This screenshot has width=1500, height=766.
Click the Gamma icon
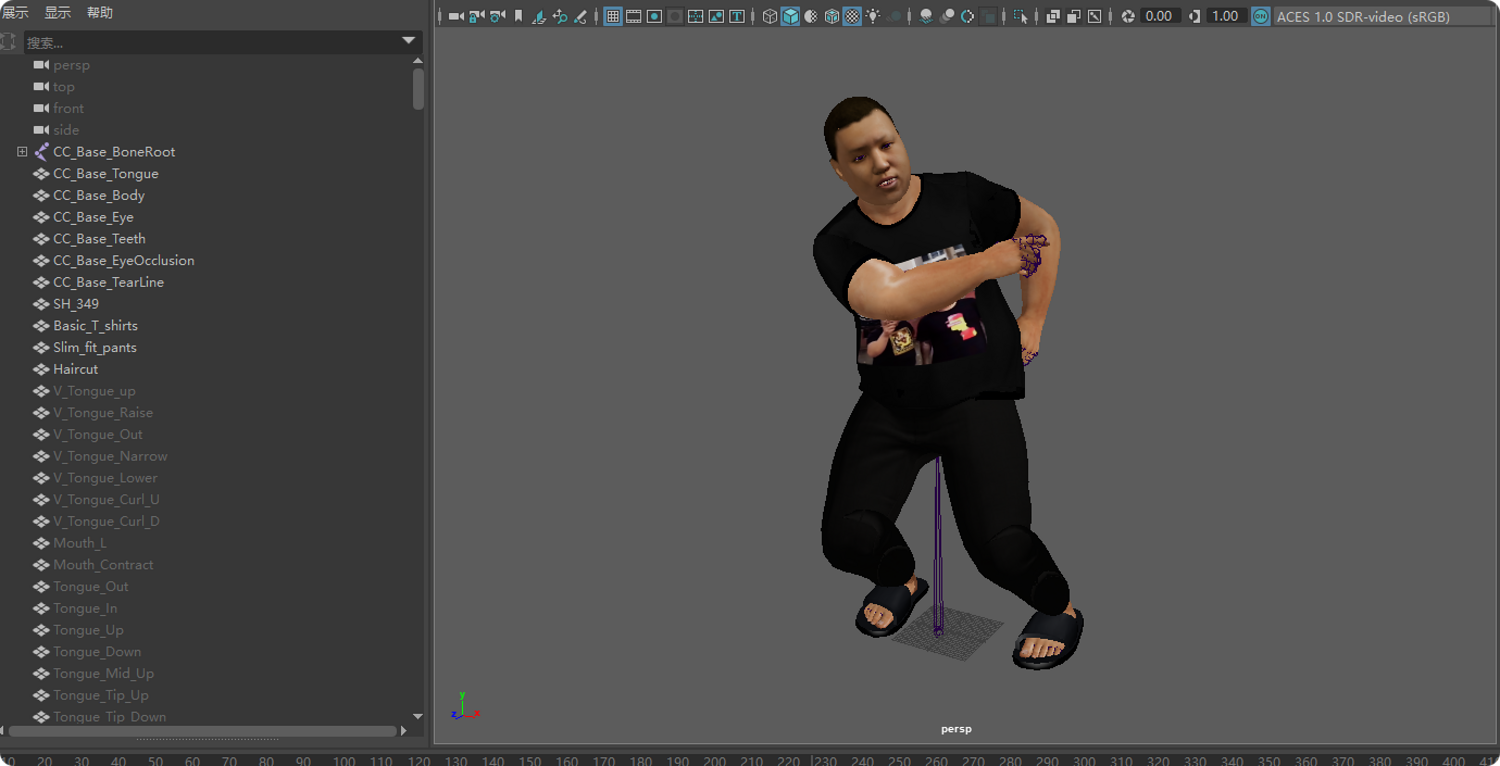[x=1194, y=16]
